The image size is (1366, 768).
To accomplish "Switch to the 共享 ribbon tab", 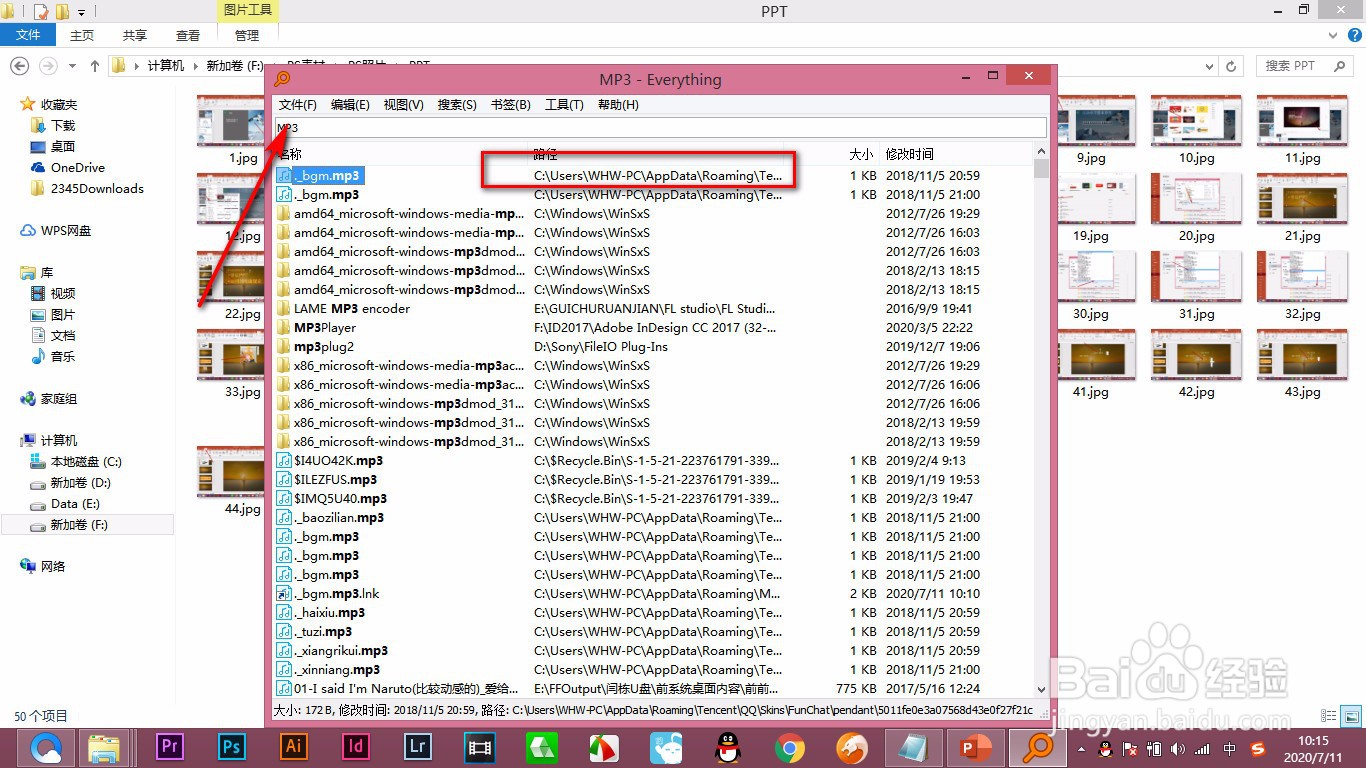I will 135,35.
